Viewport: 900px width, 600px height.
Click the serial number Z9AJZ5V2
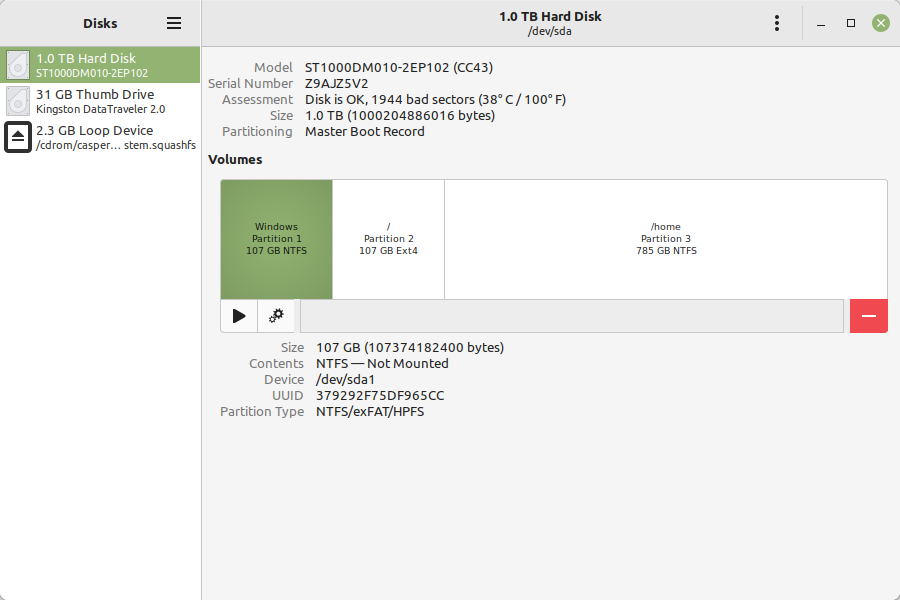pyautogui.click(x=336, y=83)
